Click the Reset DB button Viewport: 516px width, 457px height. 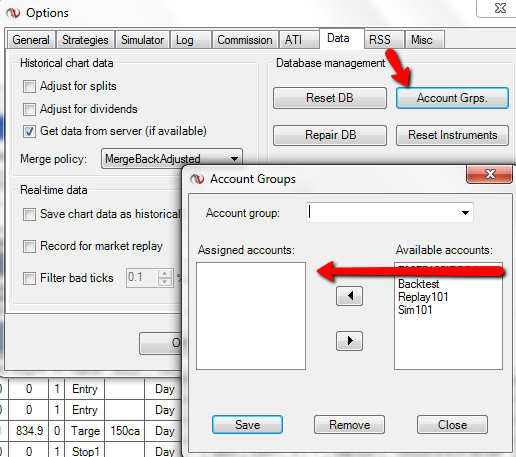pyautogui.click(x=330, y=98)
